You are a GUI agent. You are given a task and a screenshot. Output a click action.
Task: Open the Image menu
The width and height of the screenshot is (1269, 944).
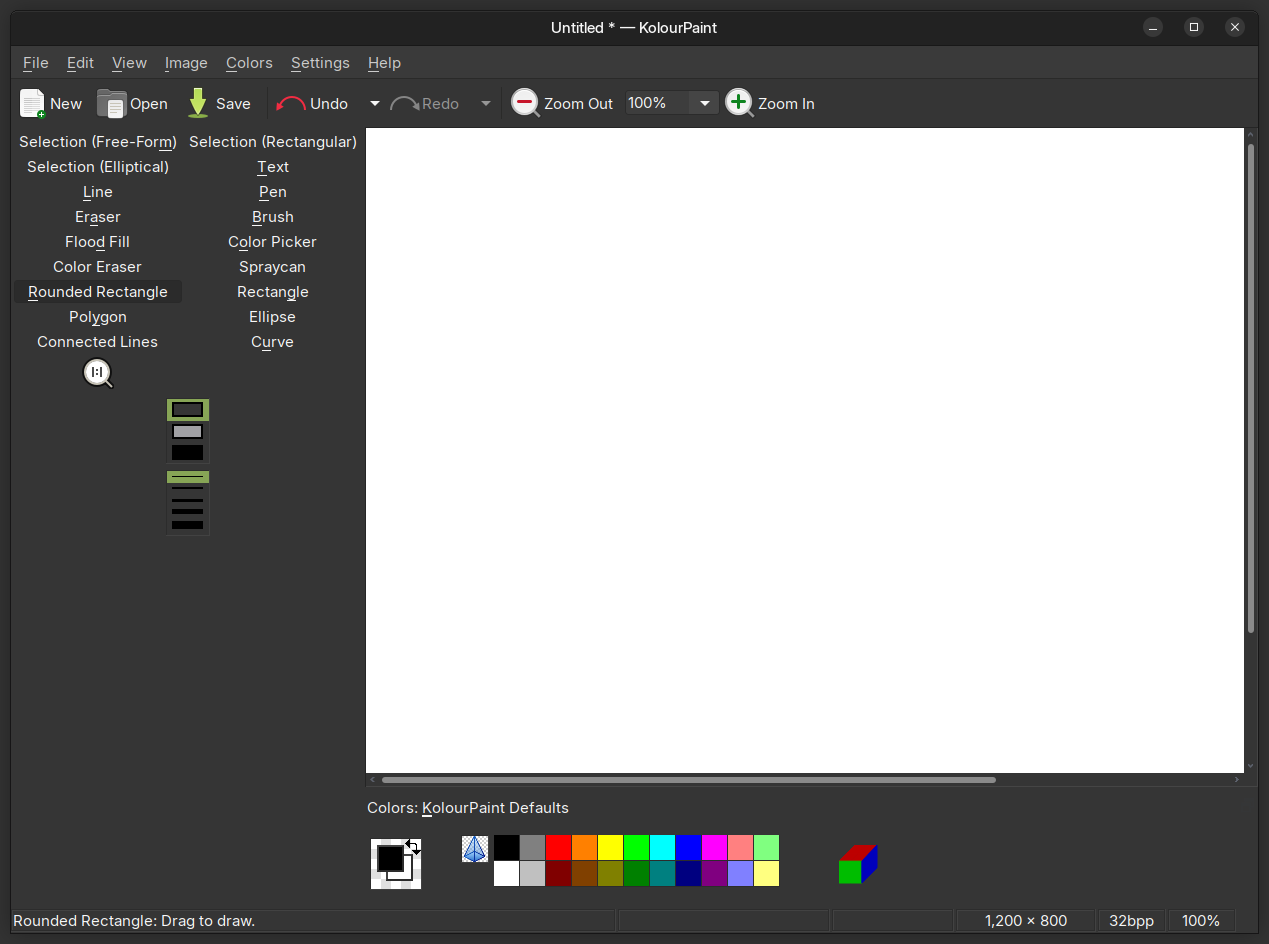click(x=186, y=63)
